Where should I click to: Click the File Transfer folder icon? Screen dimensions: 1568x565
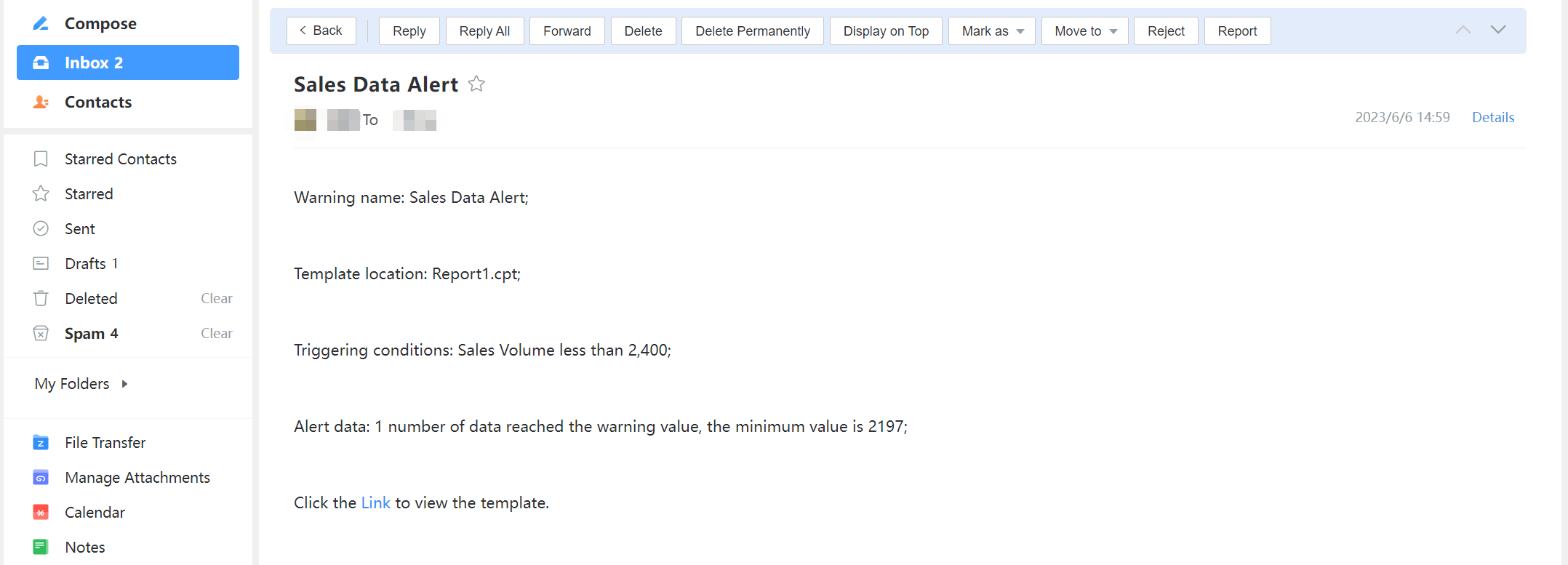coord(41,442)
